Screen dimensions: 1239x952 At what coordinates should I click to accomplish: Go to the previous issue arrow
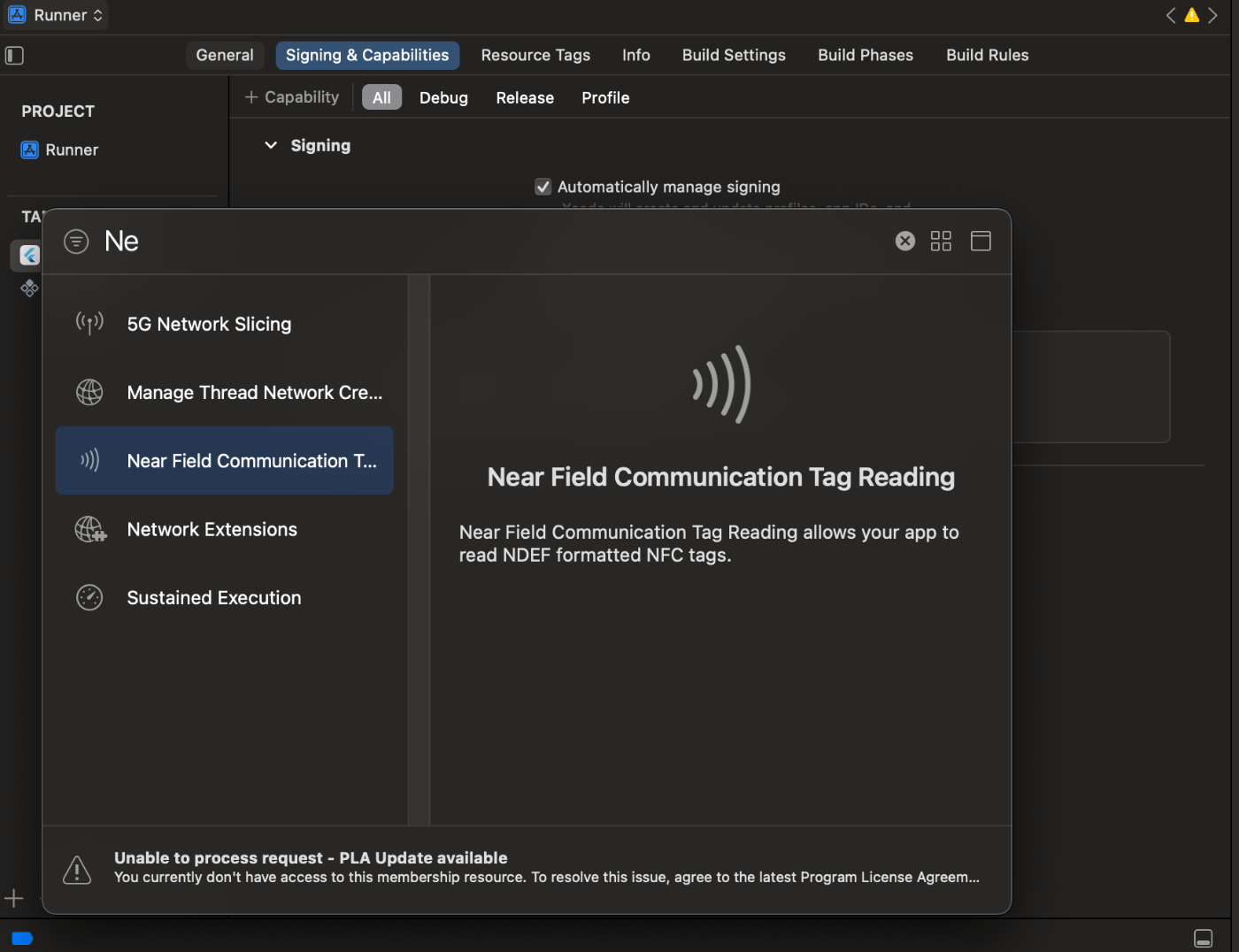(x=1171, y=15)
